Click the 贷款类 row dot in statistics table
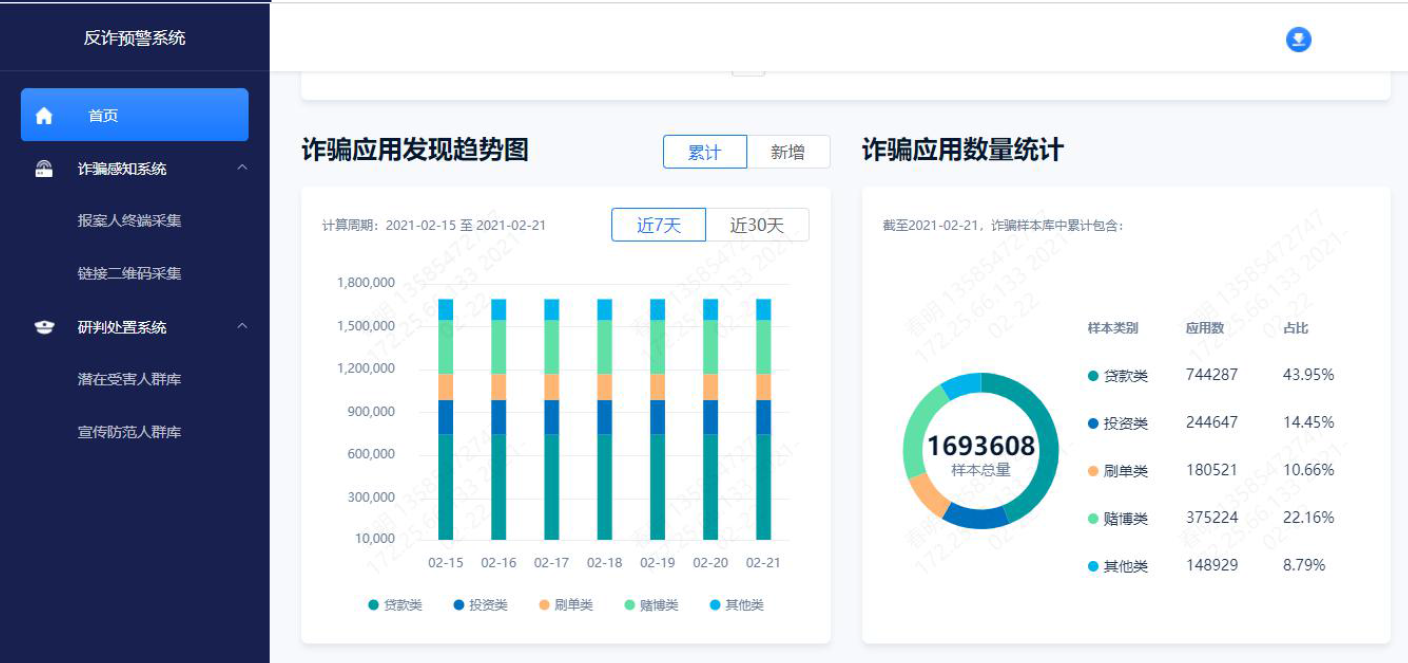Viewport: 1408px width, 663px height. click(1093, 376)
